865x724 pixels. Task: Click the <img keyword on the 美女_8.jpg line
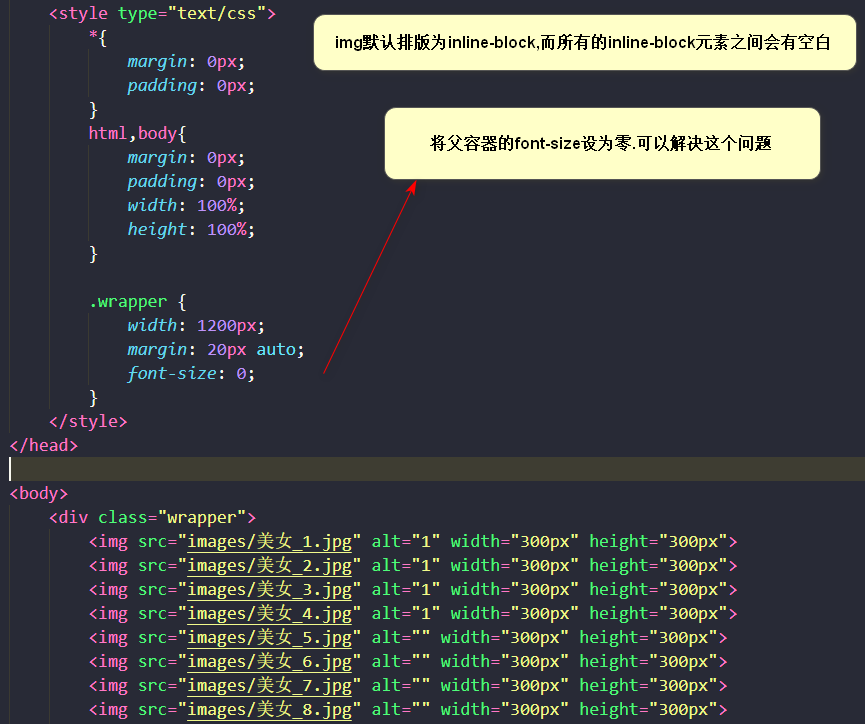[108, 709]
